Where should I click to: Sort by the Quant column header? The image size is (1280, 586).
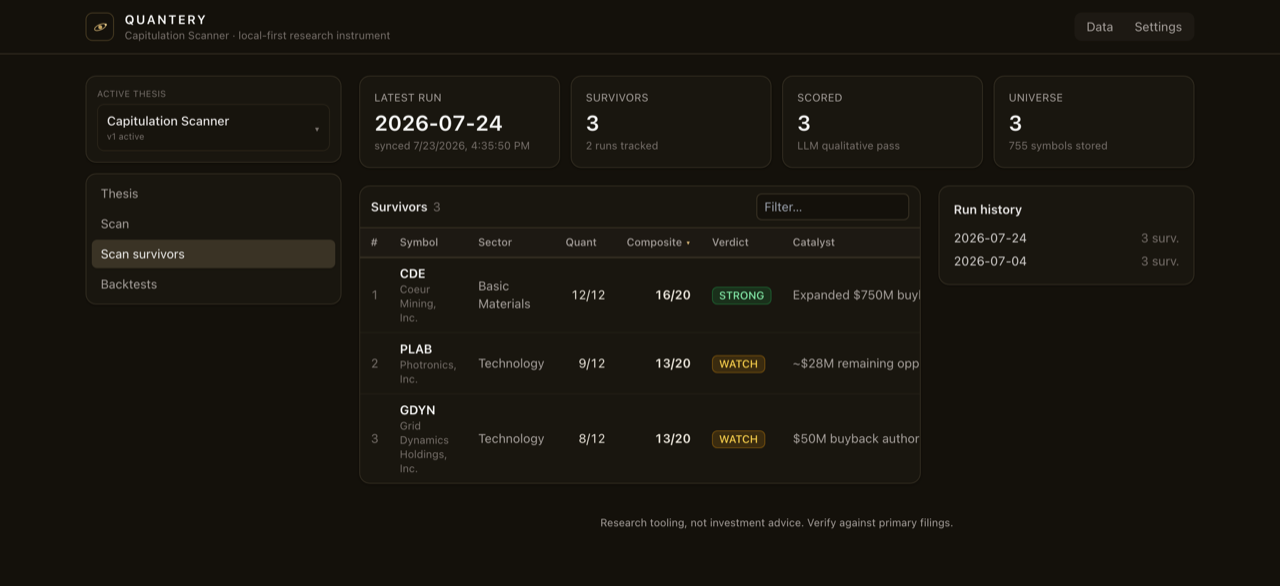[581, 242]
